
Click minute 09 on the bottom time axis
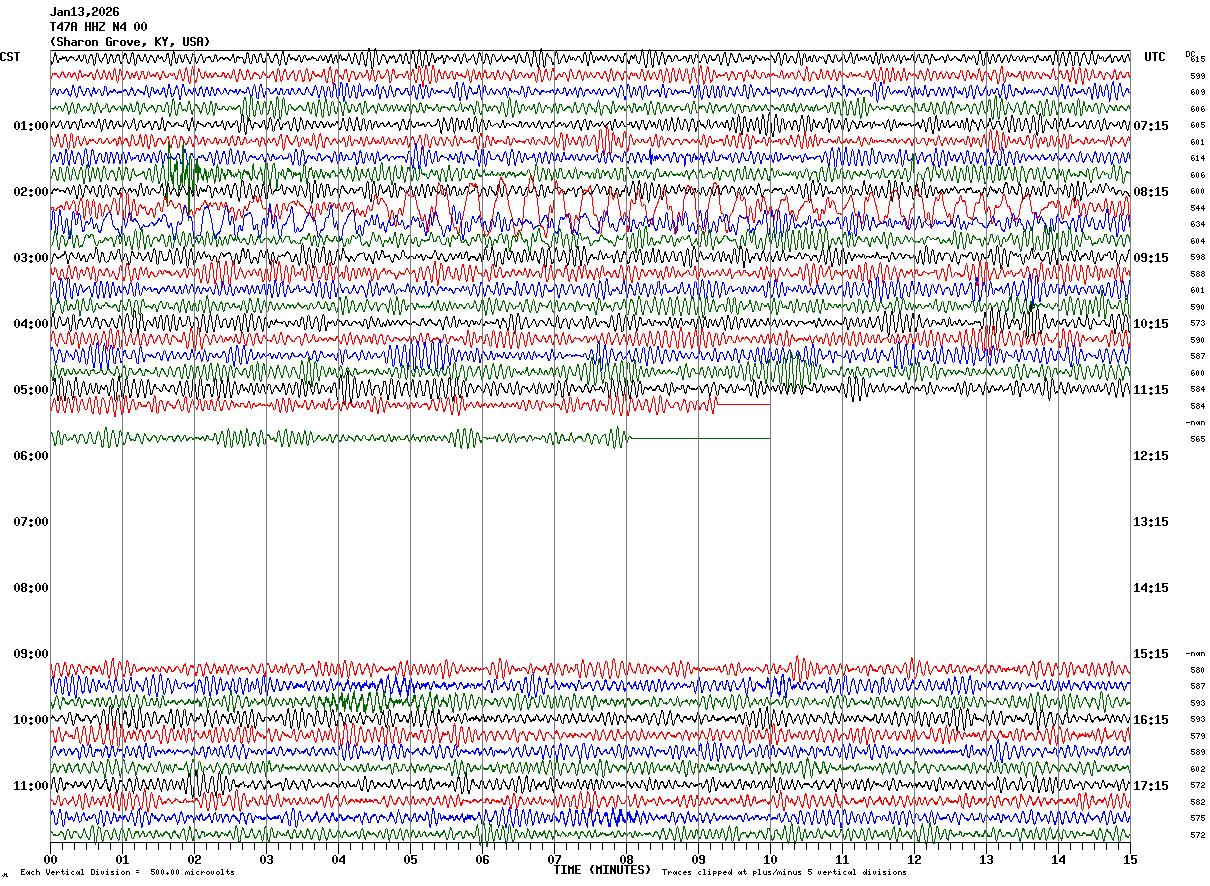[x=698, y=860]
